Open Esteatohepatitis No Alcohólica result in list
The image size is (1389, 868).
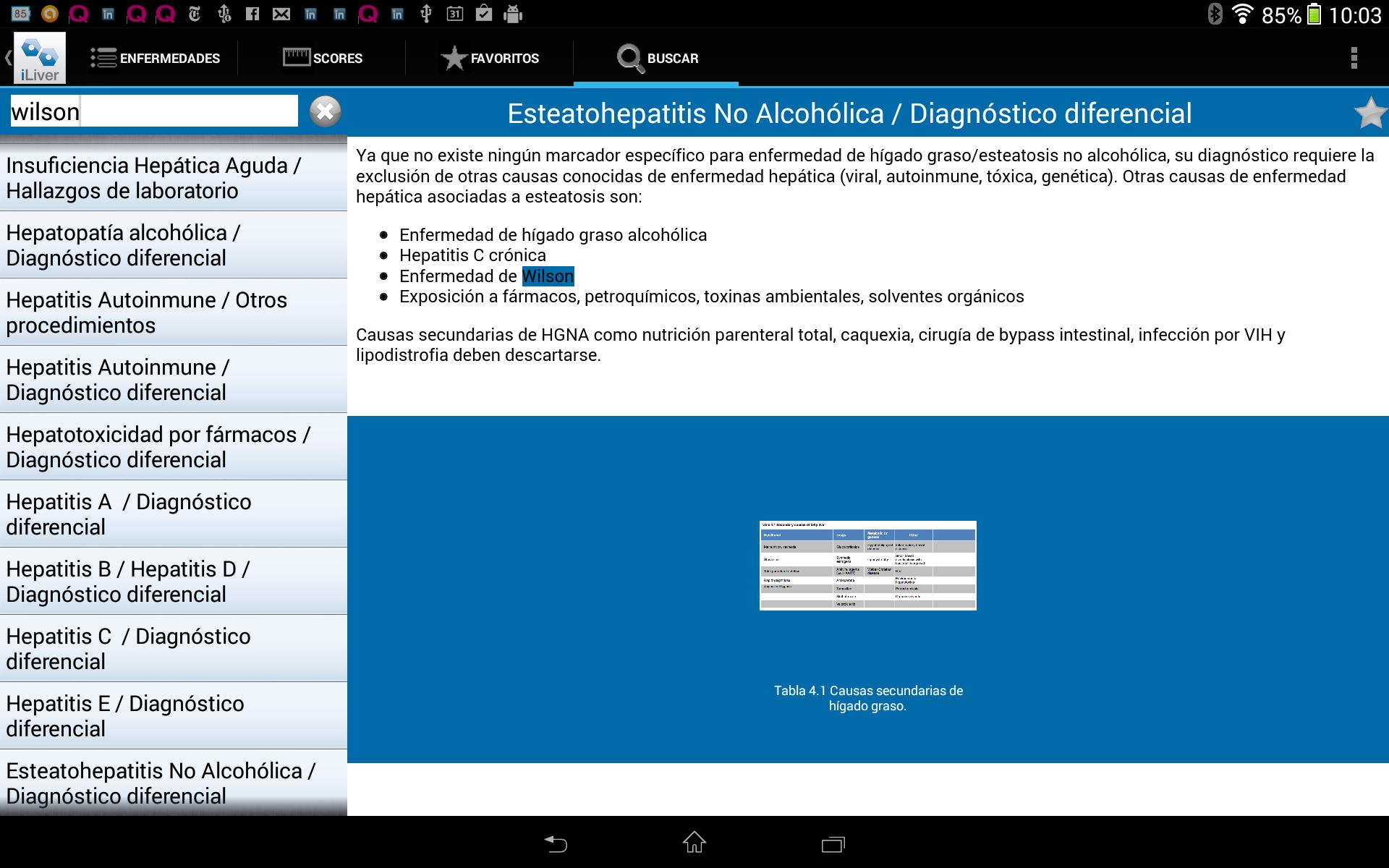point(174,783)
